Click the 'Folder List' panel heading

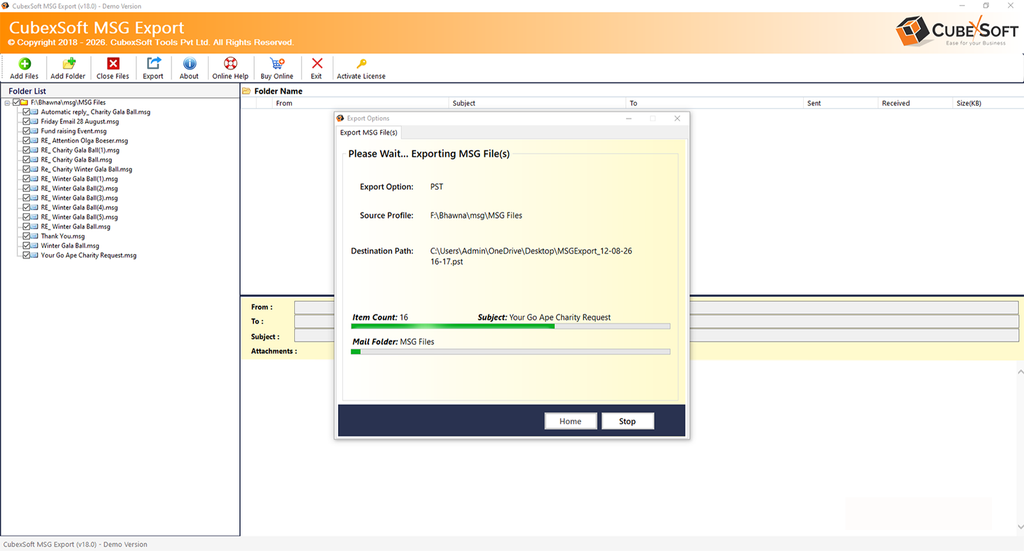point(27,91)
